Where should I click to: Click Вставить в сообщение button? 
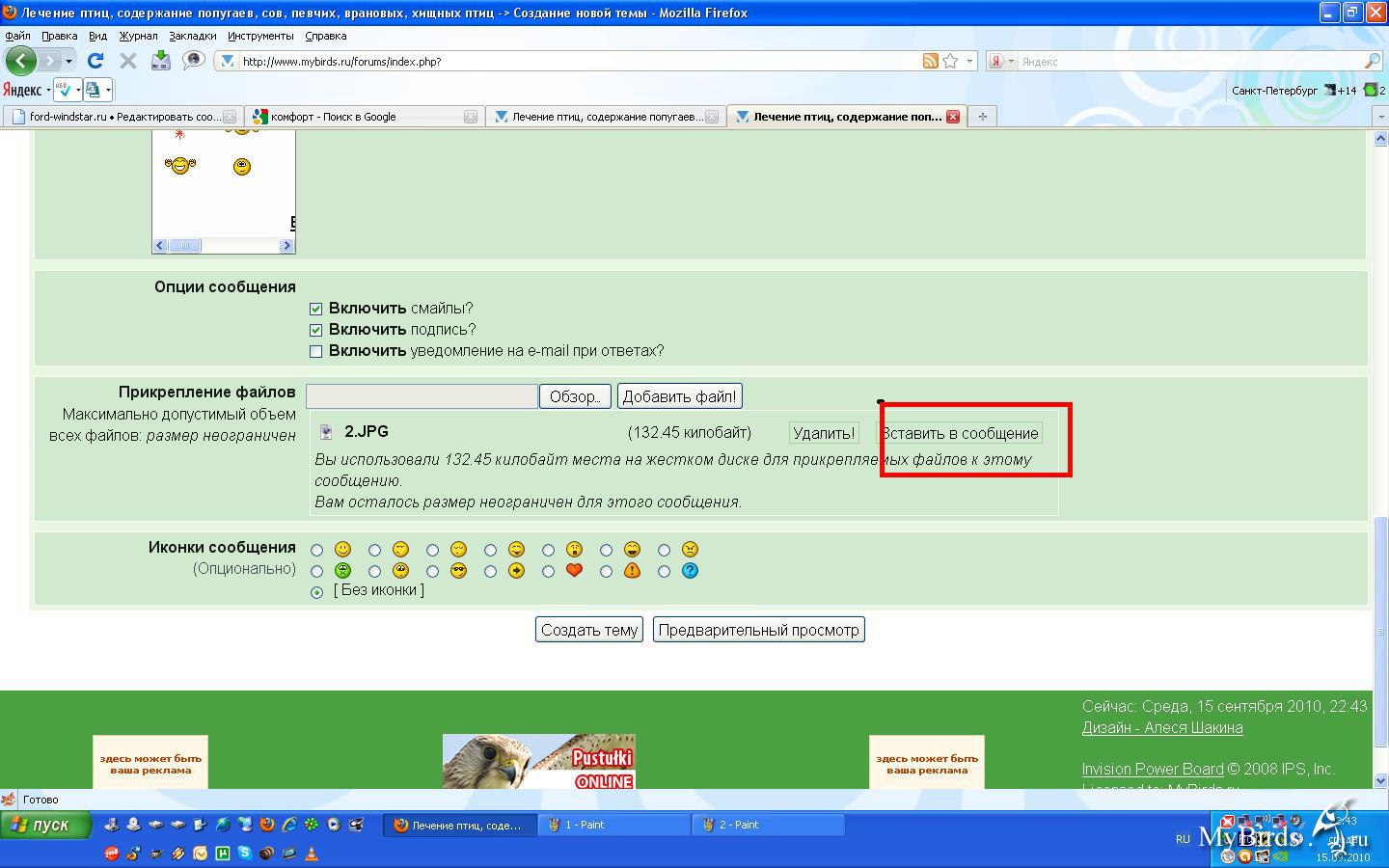tap(959, 433)
